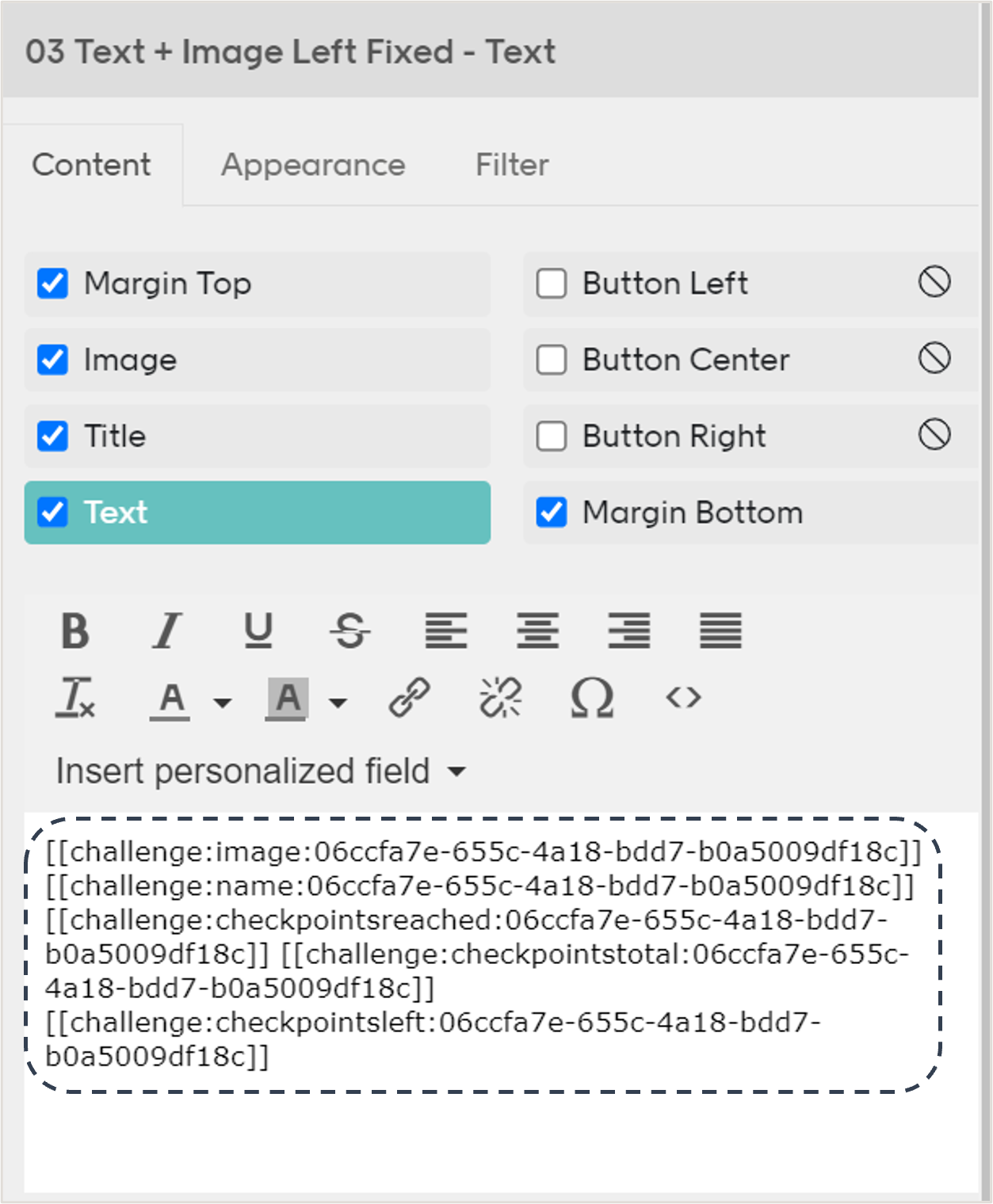
Task: Expand the background color dropdown arrow
Action: click(338, 703)
